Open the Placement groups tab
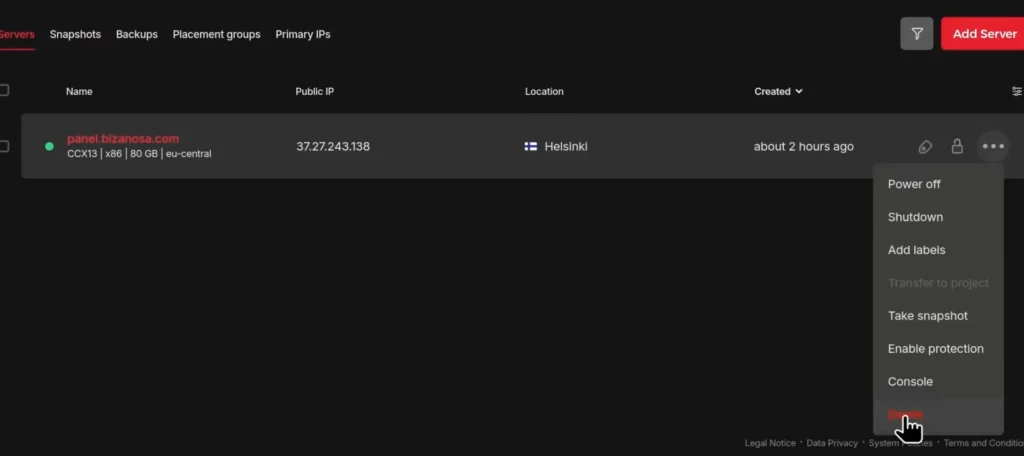Screen dimensions: 1024x456 [216, 34]
